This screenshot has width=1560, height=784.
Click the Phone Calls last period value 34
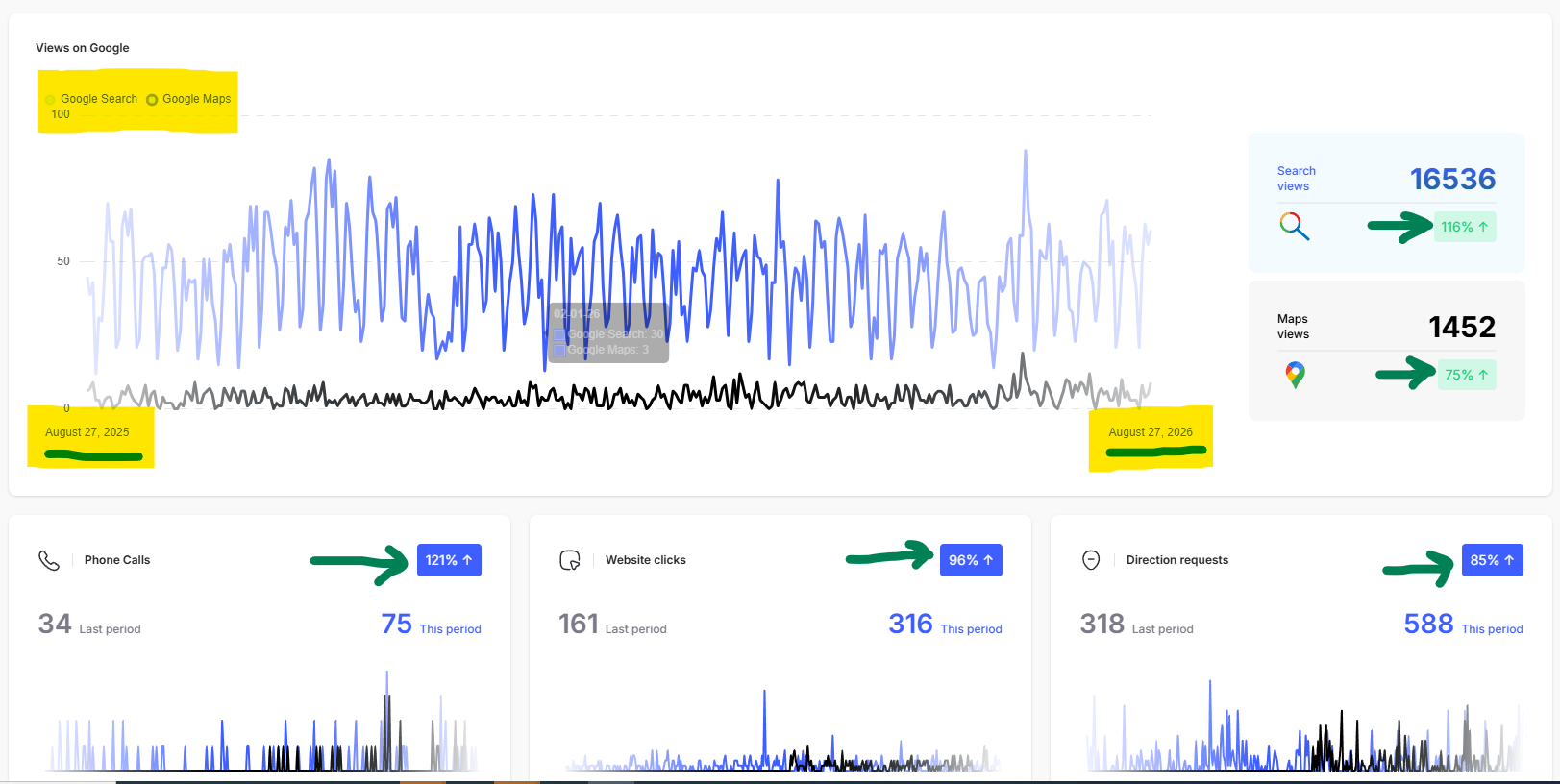(55, 625)
